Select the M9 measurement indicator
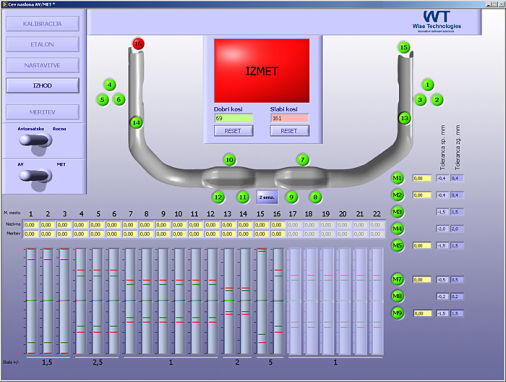This screenshot has height=382, width=506. 397,313
